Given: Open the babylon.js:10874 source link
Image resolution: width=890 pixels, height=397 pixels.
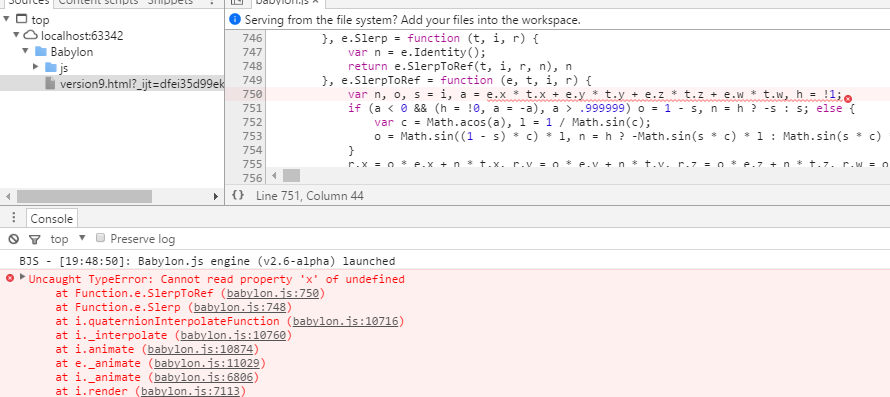Looking at the screenshot, I should pos(200,349).
